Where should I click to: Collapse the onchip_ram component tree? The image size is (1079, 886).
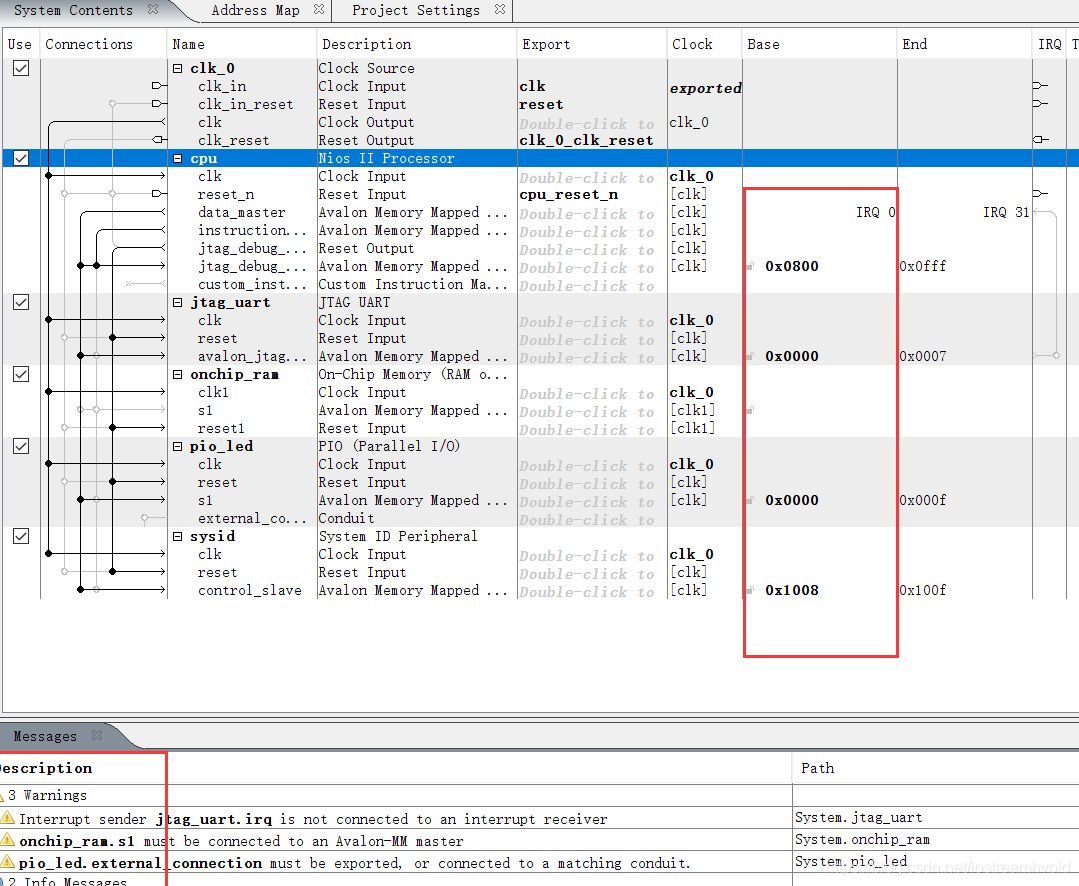pos(178,374)
